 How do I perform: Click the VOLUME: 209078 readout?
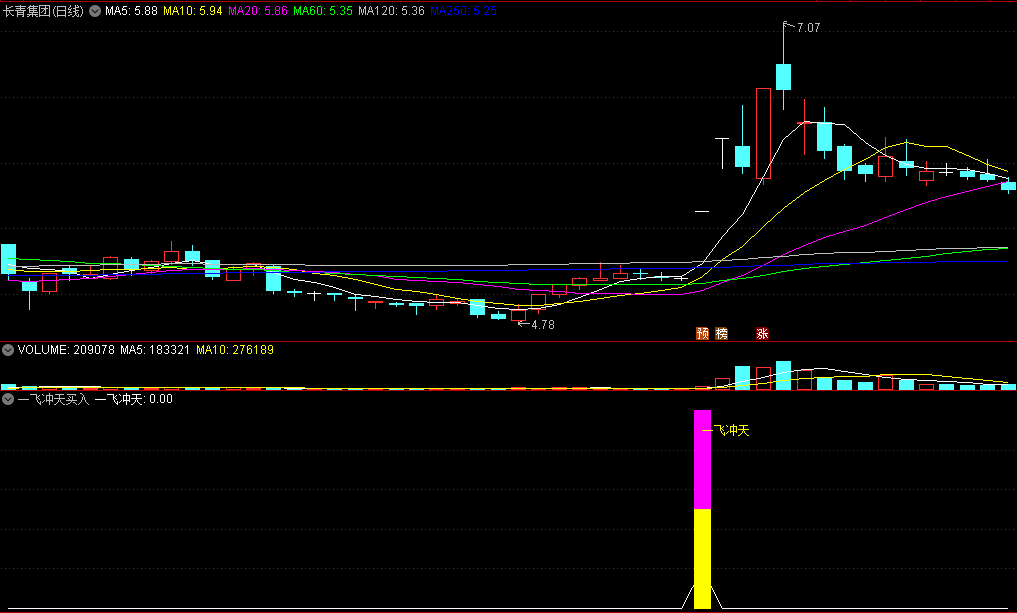[66, 350]
